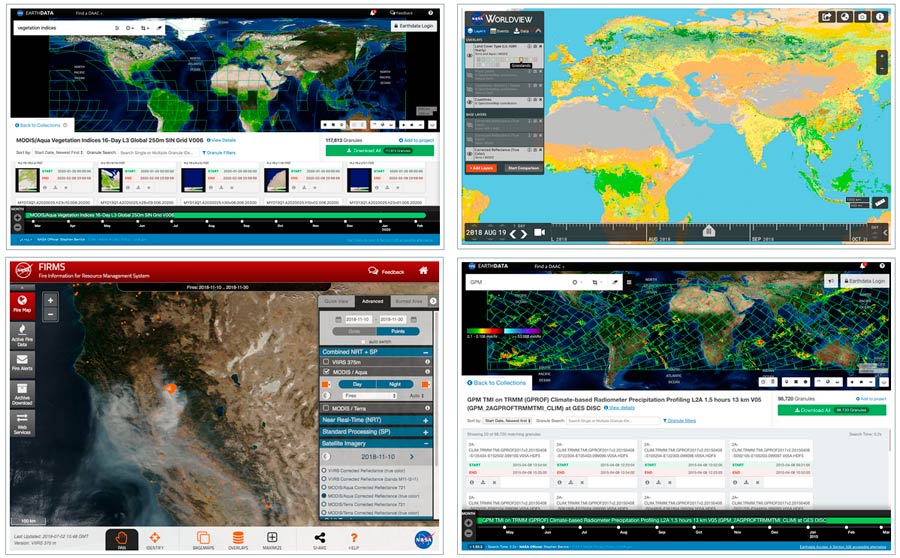Toggle the Points display mode in FIRMS
Screen dimensions: 900x558
click(398, 331)
